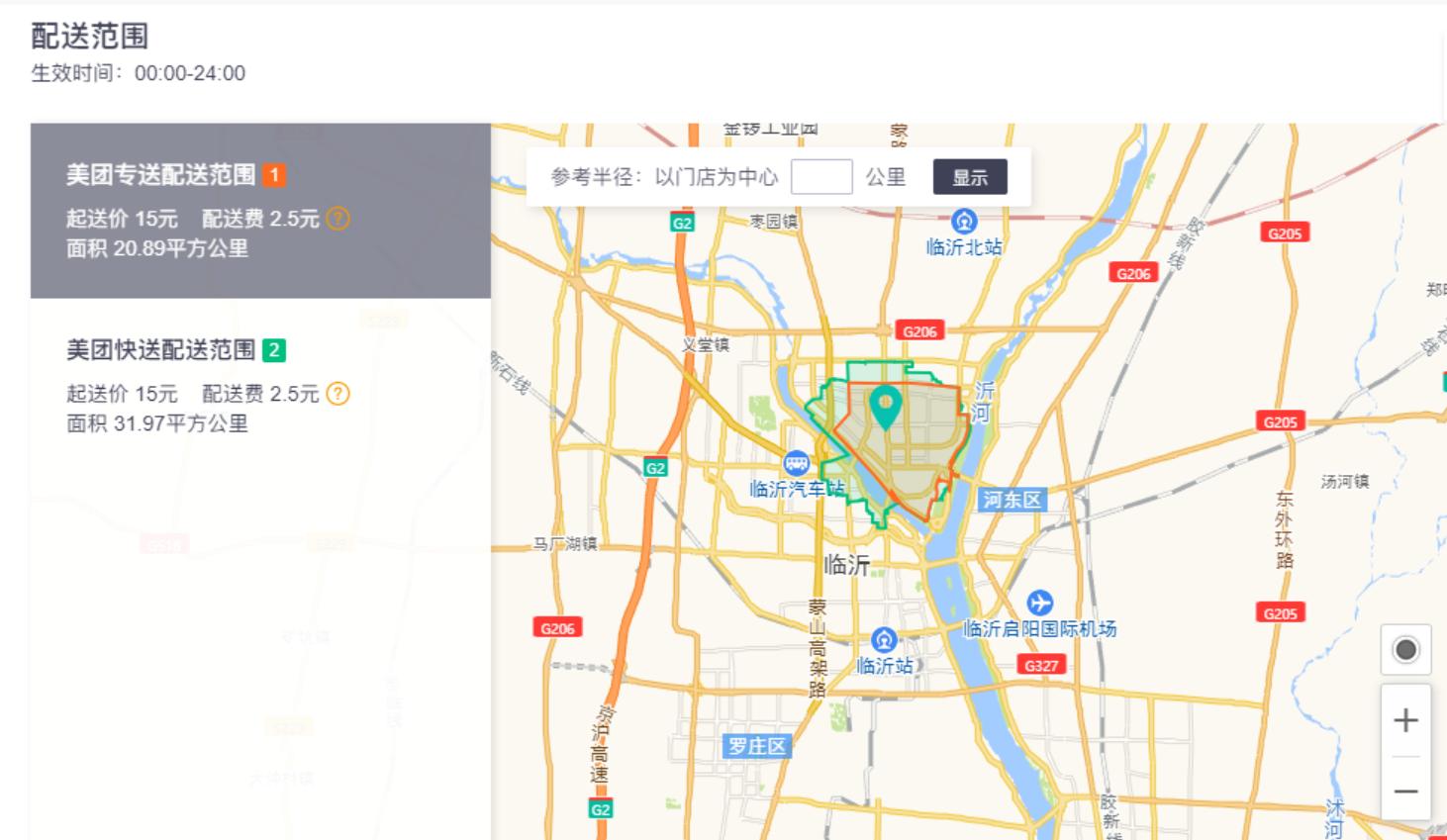Click the airplane icon at 临沂启阳国际机场
The width and height of the screenshot is (1447, 840).
pyautogui.click(x=1041, y=603)
